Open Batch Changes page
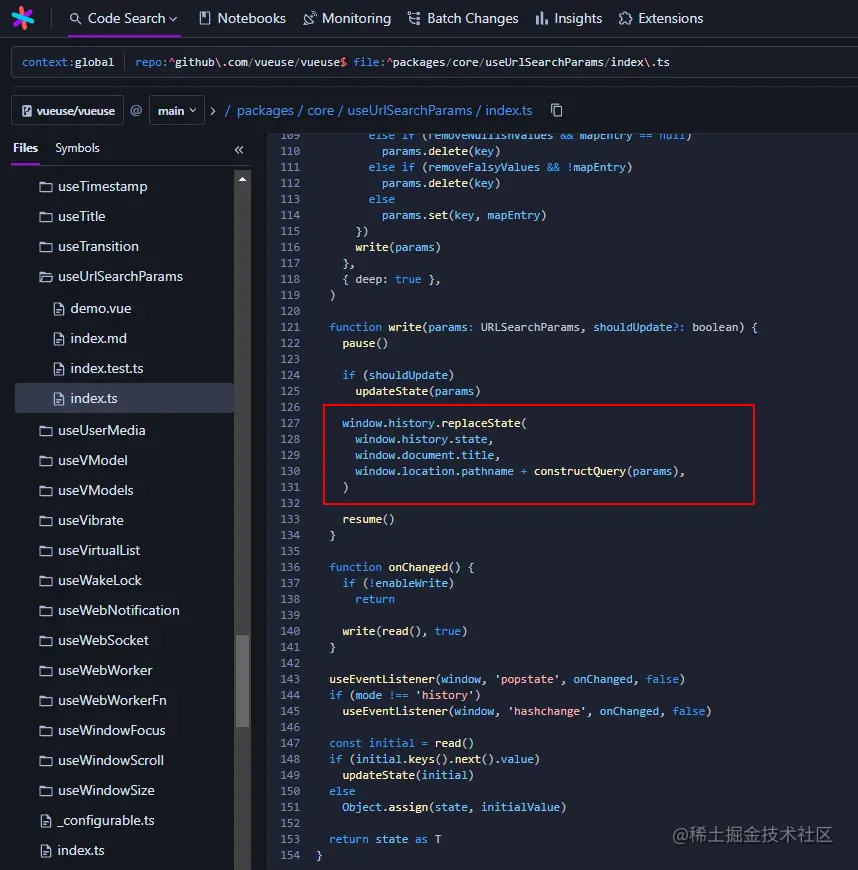 click(x=463, y=18)
